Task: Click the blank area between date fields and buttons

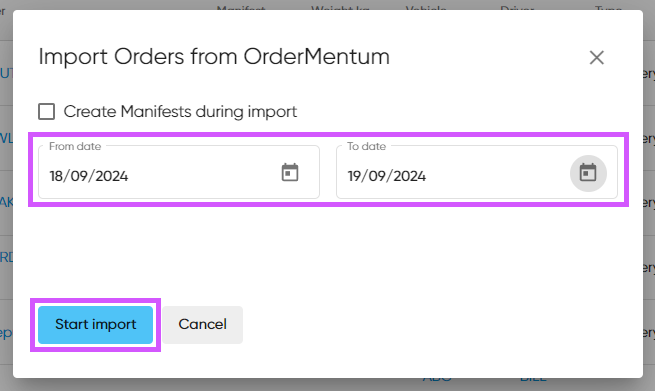Action: click(328, 253)
